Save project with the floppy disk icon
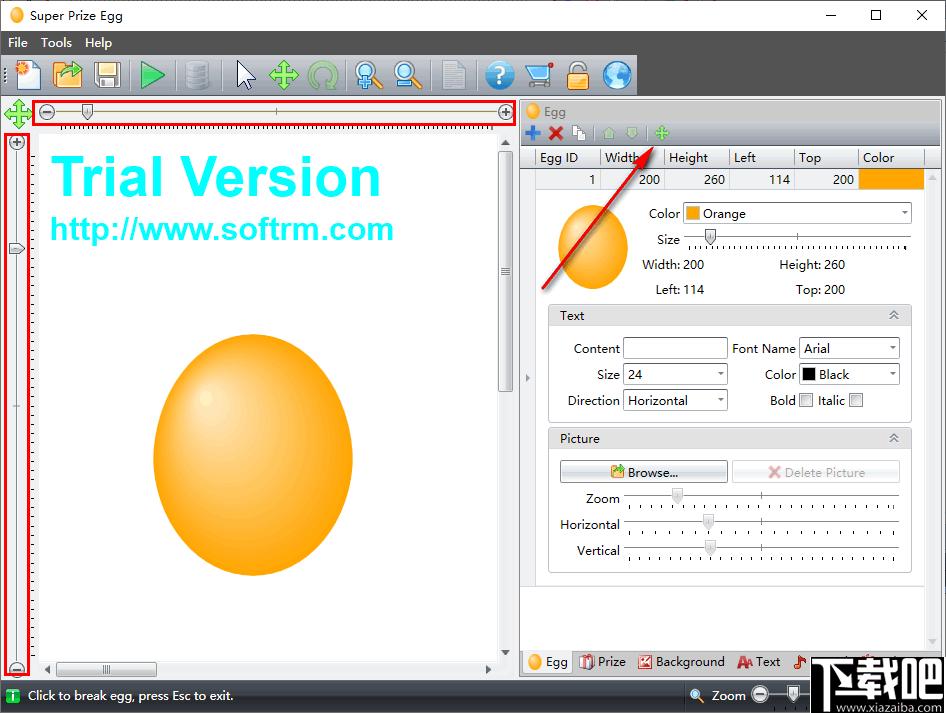This screenshot has height=713, width=946. tap(107, 75)
